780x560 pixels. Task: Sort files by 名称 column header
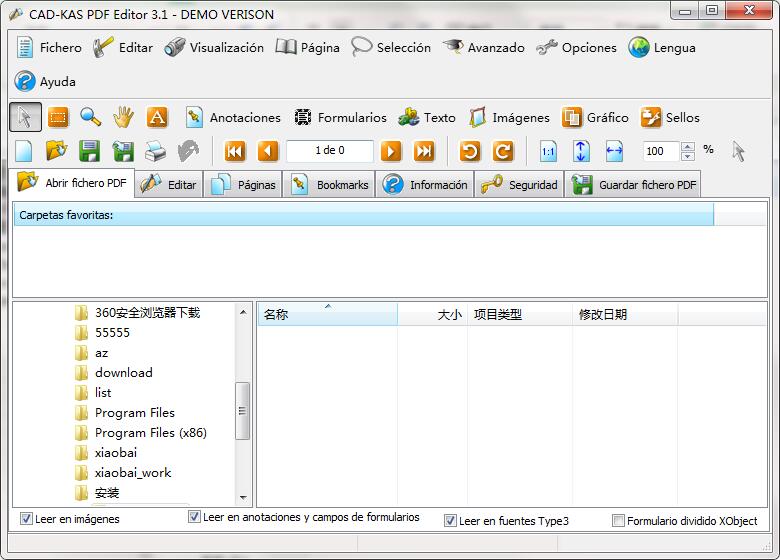pyautogui.click(x=326, y=315)
